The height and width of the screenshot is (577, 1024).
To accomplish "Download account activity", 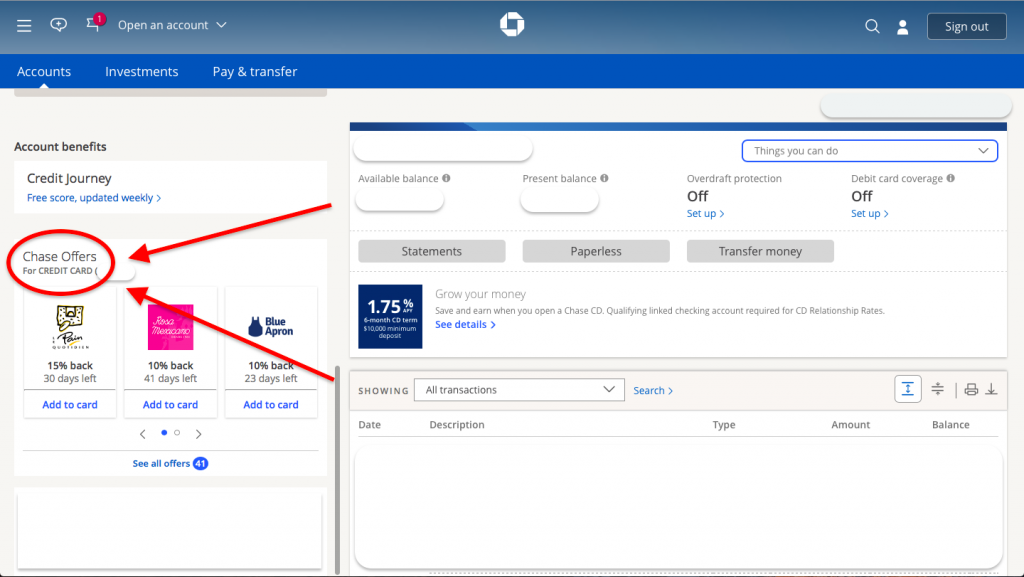I will point(991,390).
